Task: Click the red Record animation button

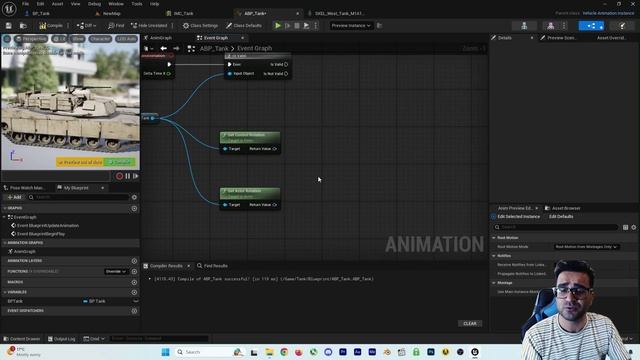Action: point(119,176)
